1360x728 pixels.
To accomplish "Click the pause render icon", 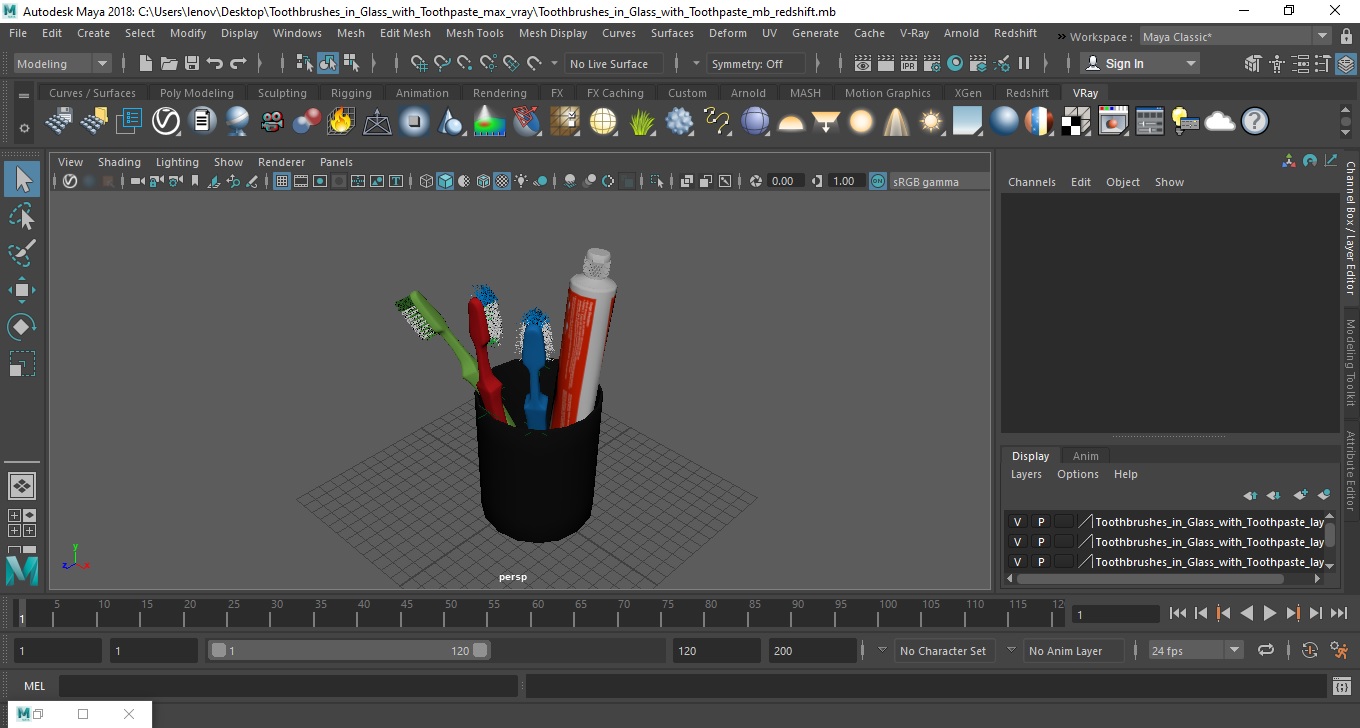I will pos(1024,63).
